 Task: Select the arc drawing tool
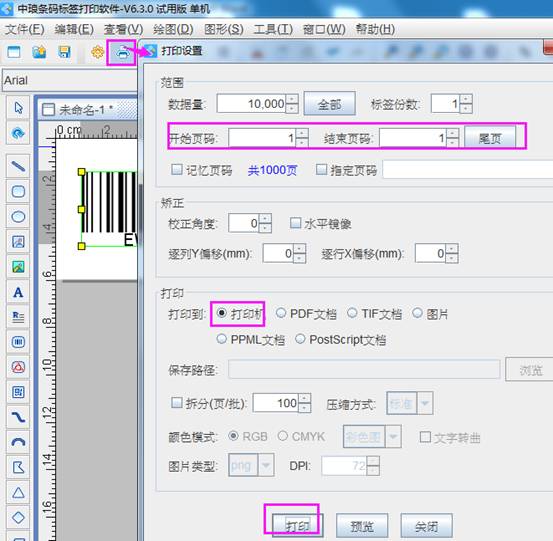click(x=18, y=442)
